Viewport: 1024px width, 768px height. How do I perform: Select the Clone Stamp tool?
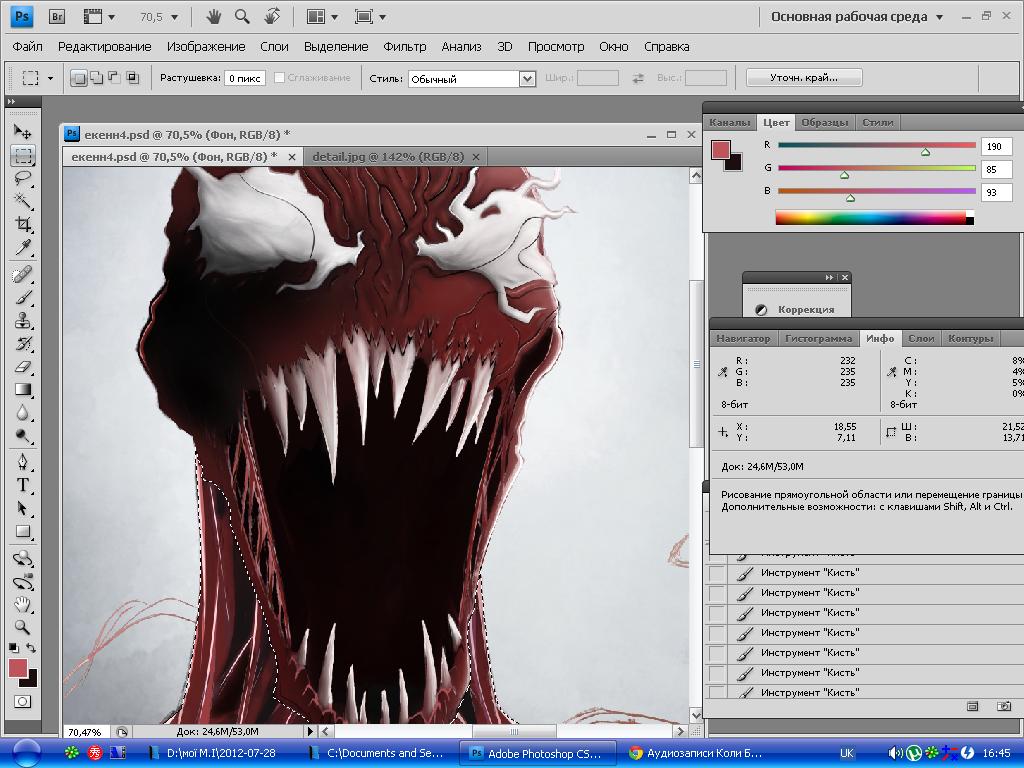point(23,321)
